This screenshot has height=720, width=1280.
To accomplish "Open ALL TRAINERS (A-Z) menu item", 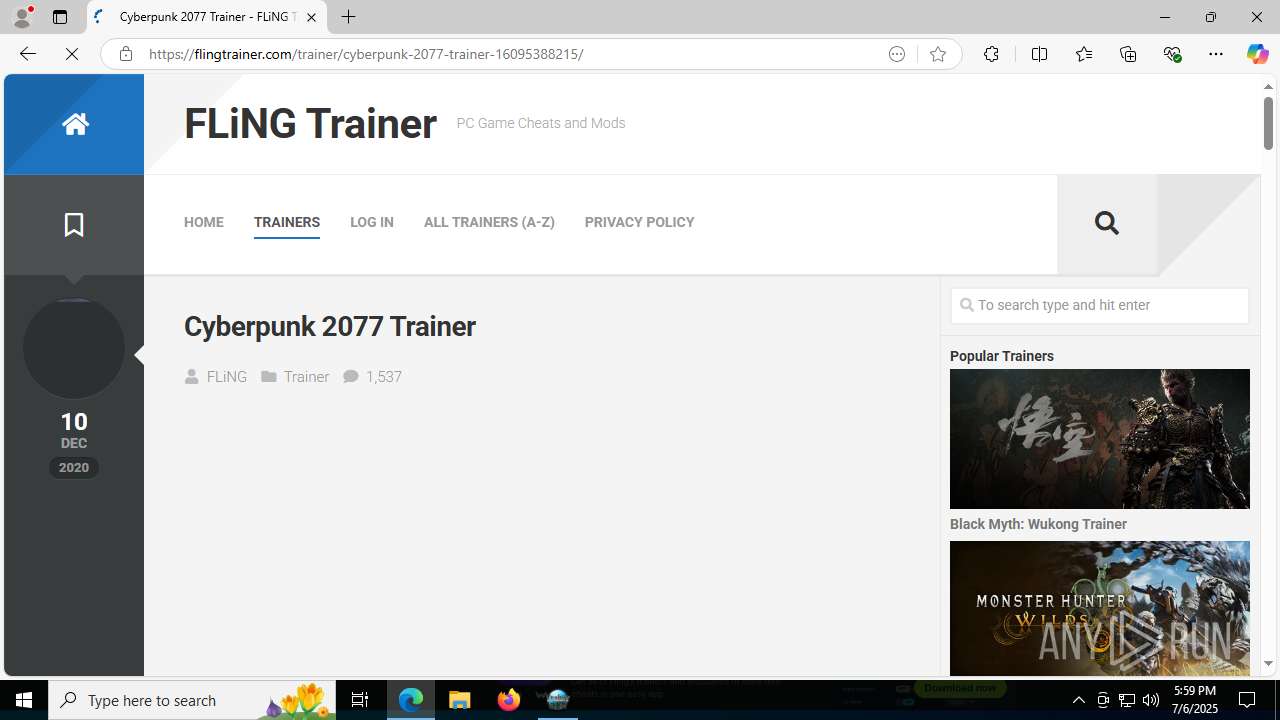I will (x=489, y=222).
